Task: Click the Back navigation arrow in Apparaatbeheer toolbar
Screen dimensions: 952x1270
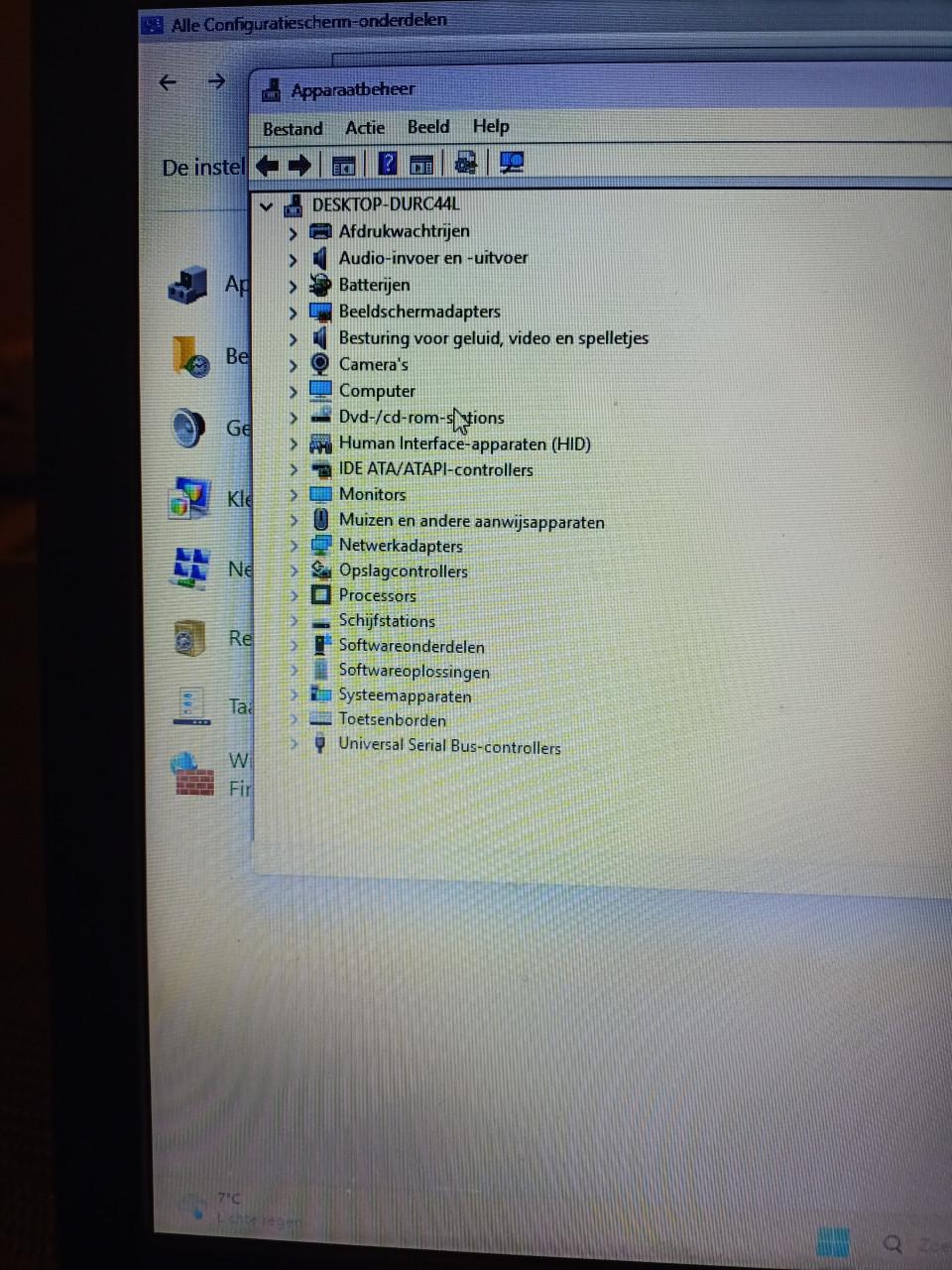Action: click(266, 165)
